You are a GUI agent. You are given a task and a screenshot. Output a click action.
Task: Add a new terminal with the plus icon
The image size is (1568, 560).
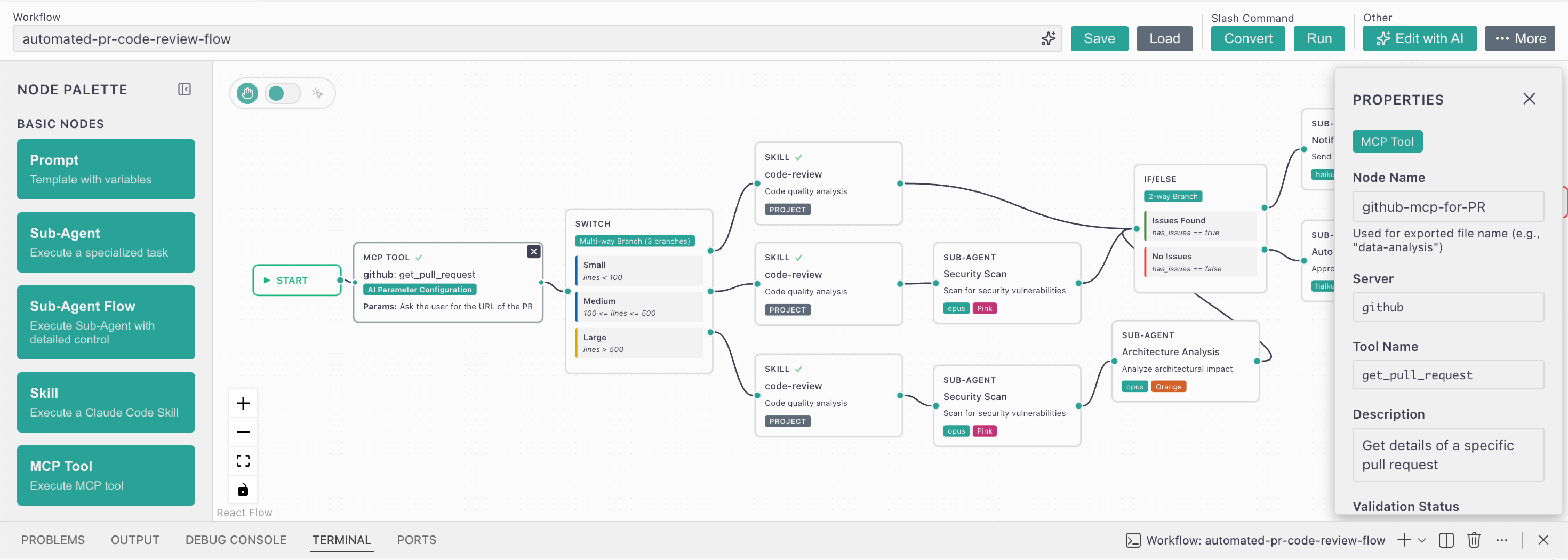(1404, 540)
